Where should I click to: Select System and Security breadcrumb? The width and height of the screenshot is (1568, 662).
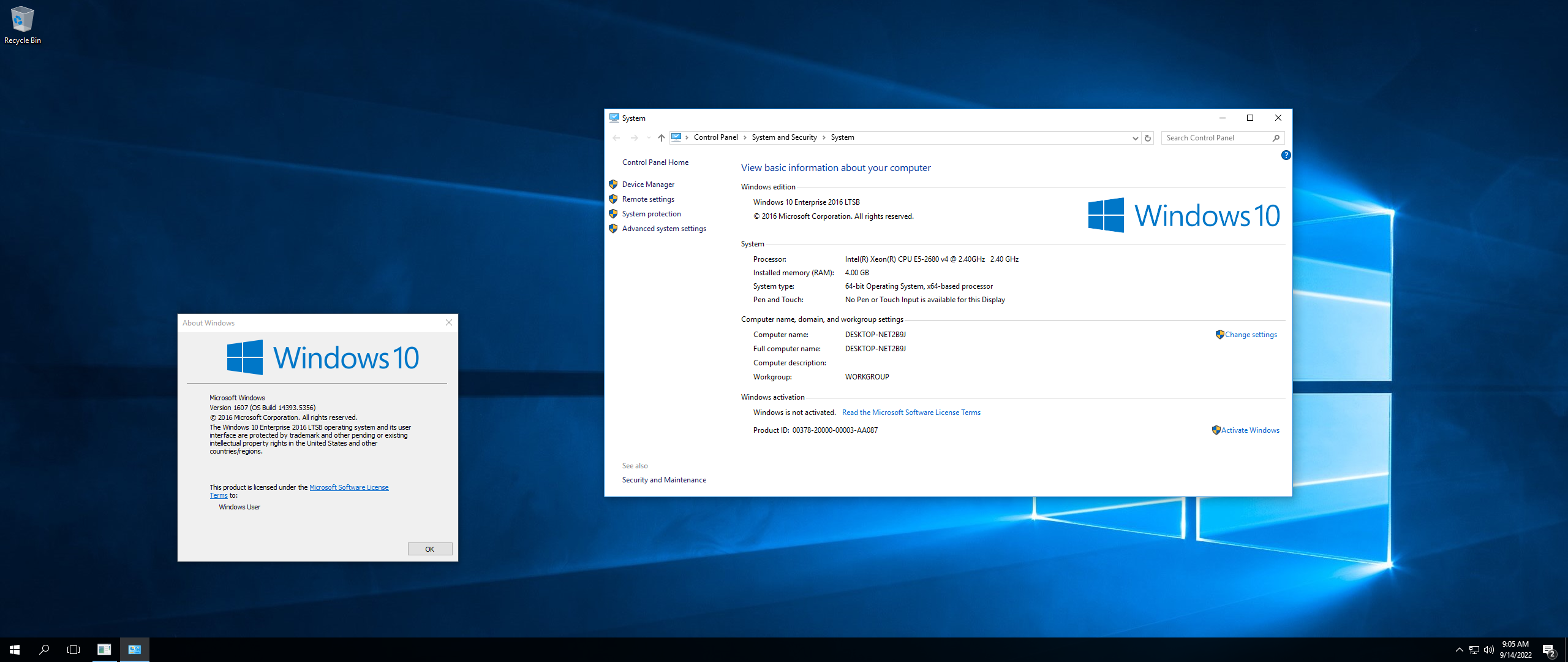tap(784, 137)
